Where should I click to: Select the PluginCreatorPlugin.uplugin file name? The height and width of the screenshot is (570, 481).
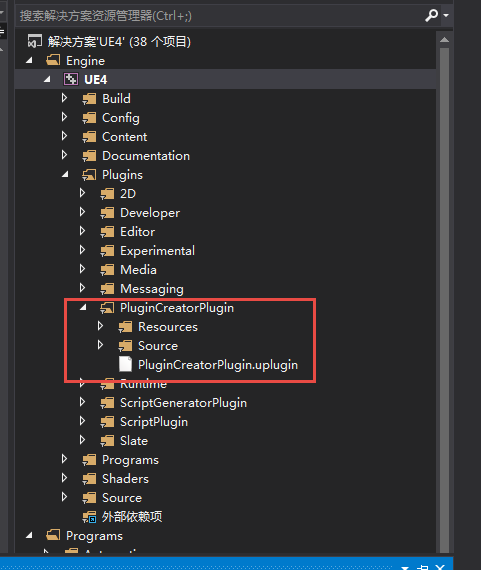click(218, 365)
